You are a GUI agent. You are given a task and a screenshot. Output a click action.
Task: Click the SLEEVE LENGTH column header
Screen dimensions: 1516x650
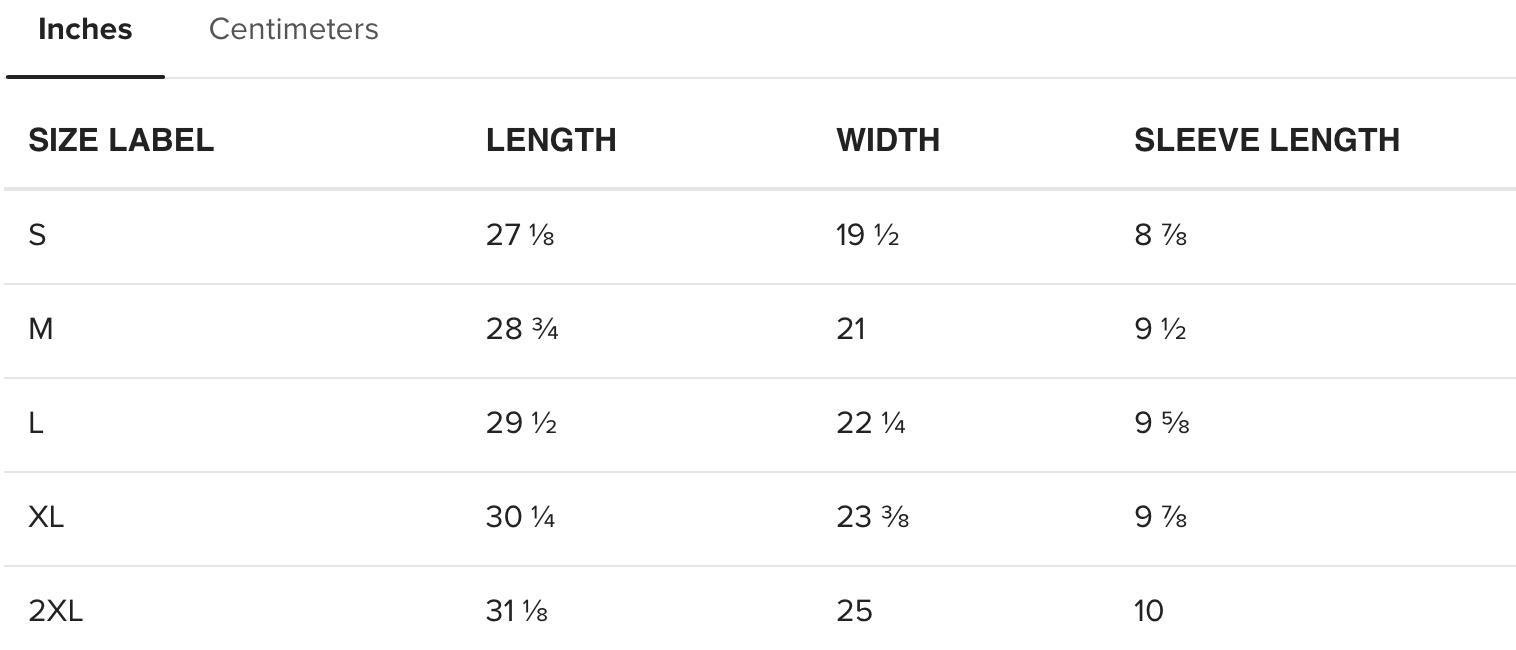1266,141
